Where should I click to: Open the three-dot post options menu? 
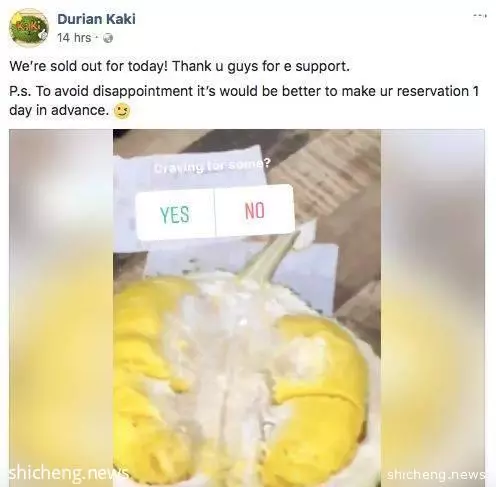pyautogui.click(x=480, y=15)
